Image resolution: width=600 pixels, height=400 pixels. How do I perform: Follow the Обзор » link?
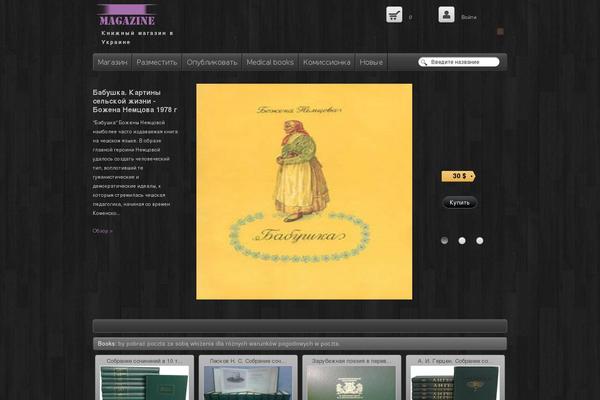coord(103,231)
